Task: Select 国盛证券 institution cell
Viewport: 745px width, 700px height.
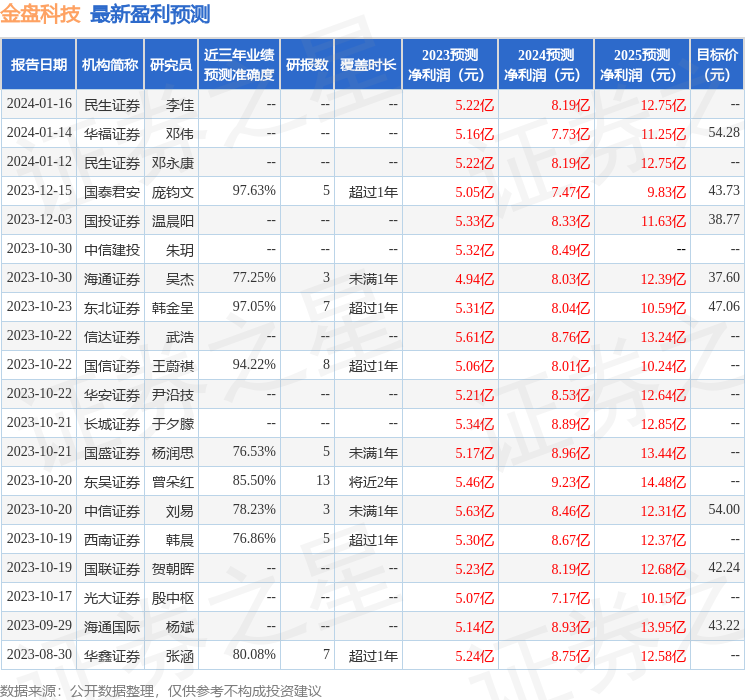Action: point(112,453)
